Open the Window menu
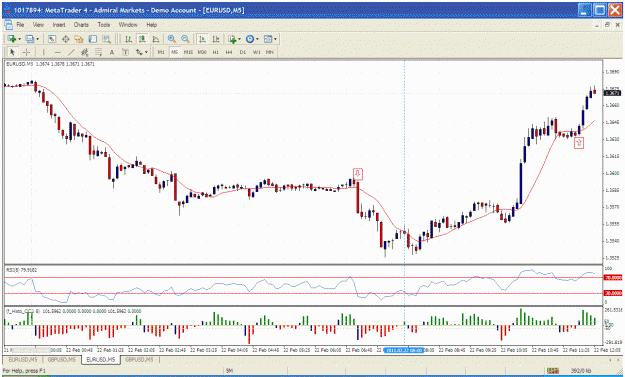This screenshot has height=377, width=625. coord(128,25)
